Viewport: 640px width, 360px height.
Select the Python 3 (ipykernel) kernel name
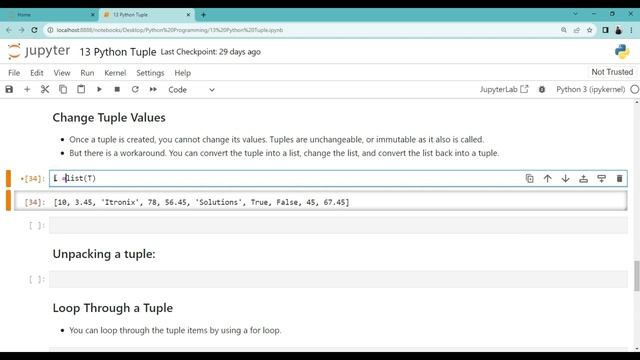pyautogui.click(x=590, y=89)
